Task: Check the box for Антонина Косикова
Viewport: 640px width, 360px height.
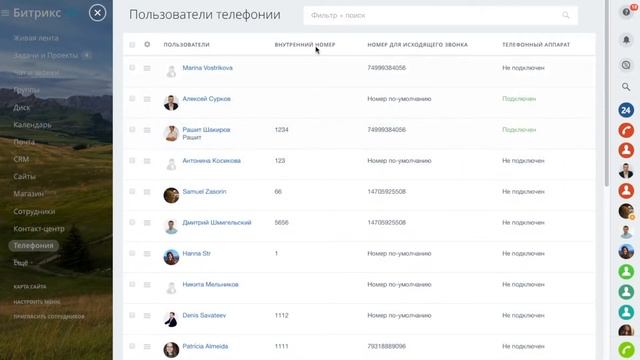Action: pyautogui.click(x=132, y=161)
